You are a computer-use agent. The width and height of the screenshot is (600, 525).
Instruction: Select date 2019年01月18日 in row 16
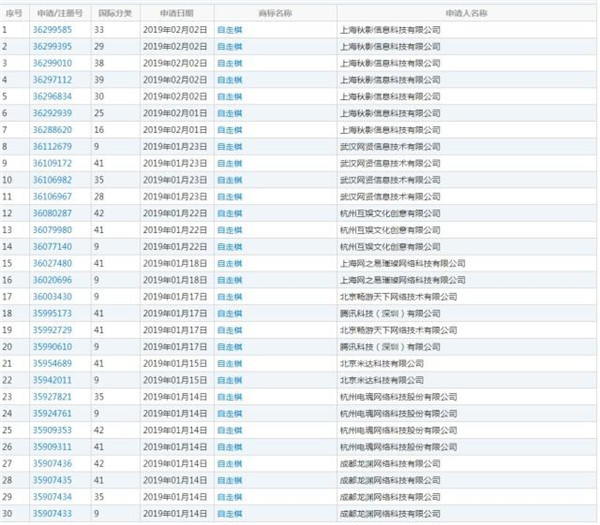[x=175, y=280]
